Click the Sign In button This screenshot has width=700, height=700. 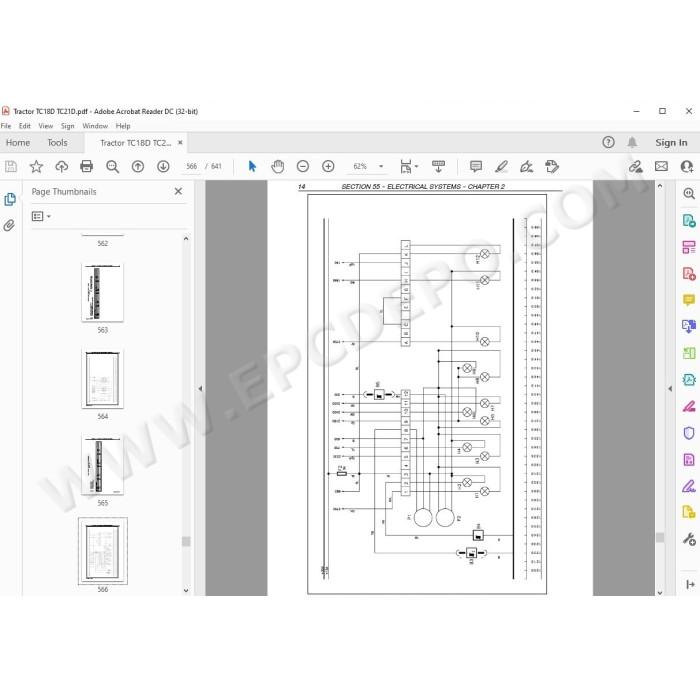pos(671,142)
